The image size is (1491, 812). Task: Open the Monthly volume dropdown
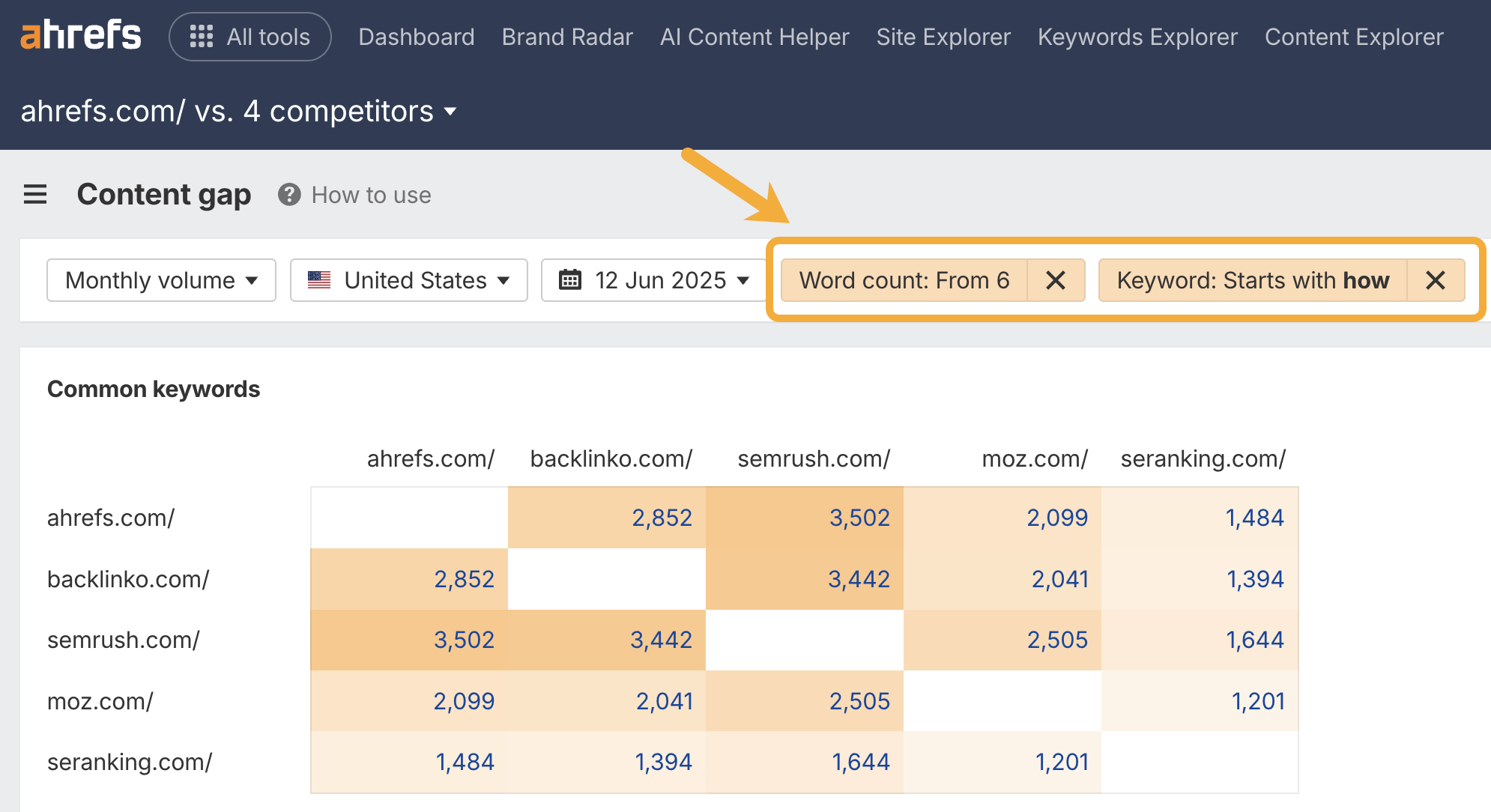tap(160, 280)
